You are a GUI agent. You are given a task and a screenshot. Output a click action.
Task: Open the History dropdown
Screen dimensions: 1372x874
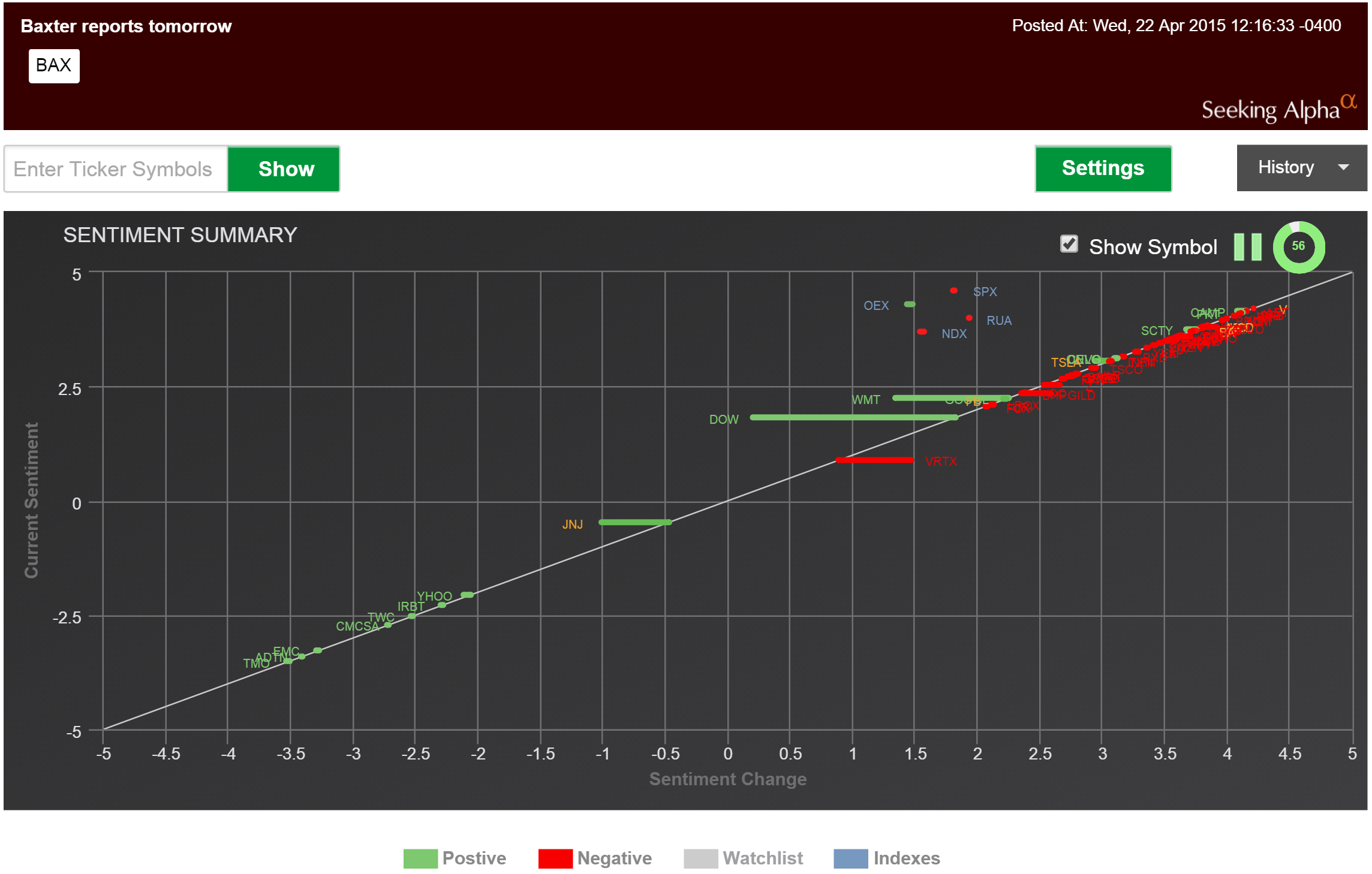click(x=1301, y=168)
